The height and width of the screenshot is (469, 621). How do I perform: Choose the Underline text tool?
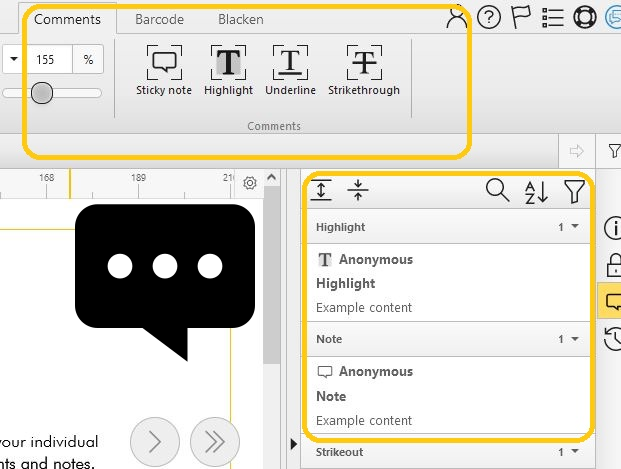[290, 70]
